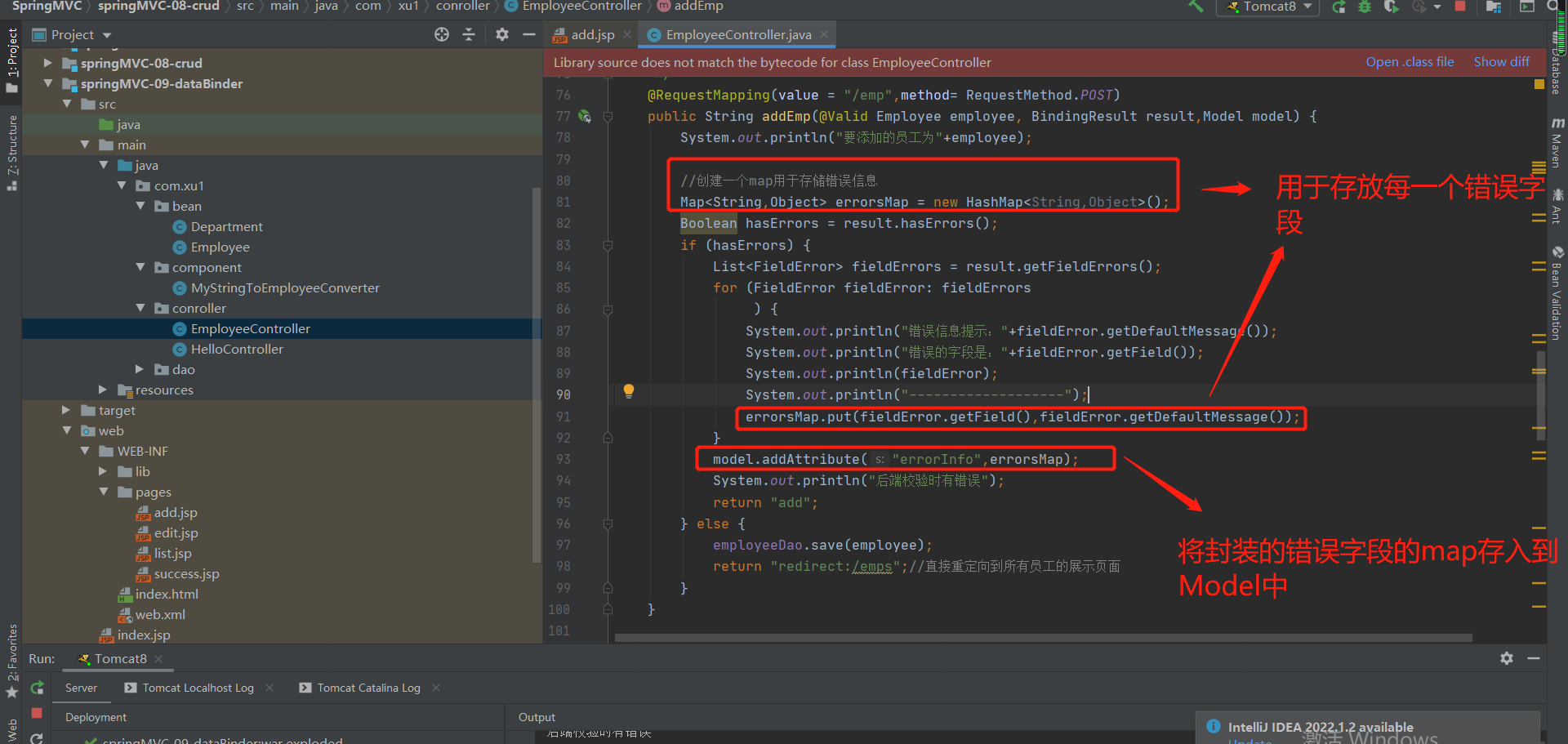Click the Collapse All icon in Project panel
This screenshot has height=744, width=1568.
point(469,34)
